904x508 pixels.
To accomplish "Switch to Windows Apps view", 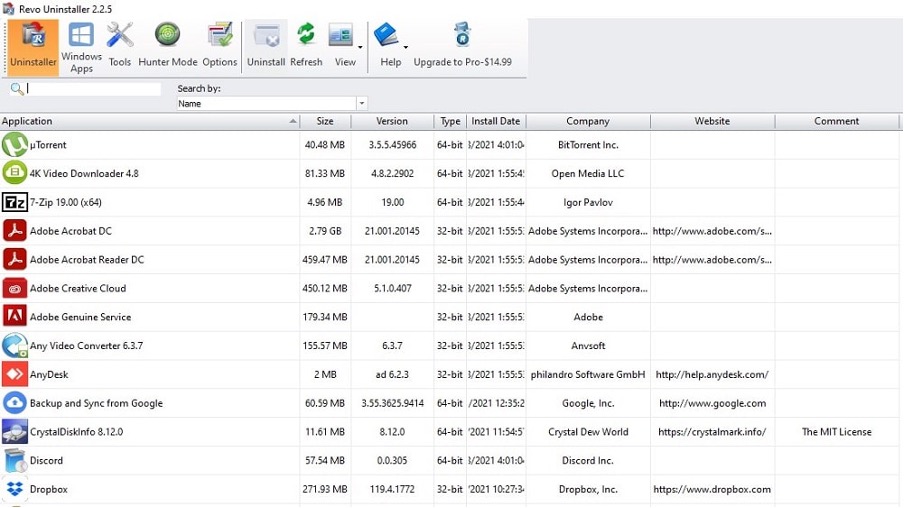I will click(x=81, y=47).
